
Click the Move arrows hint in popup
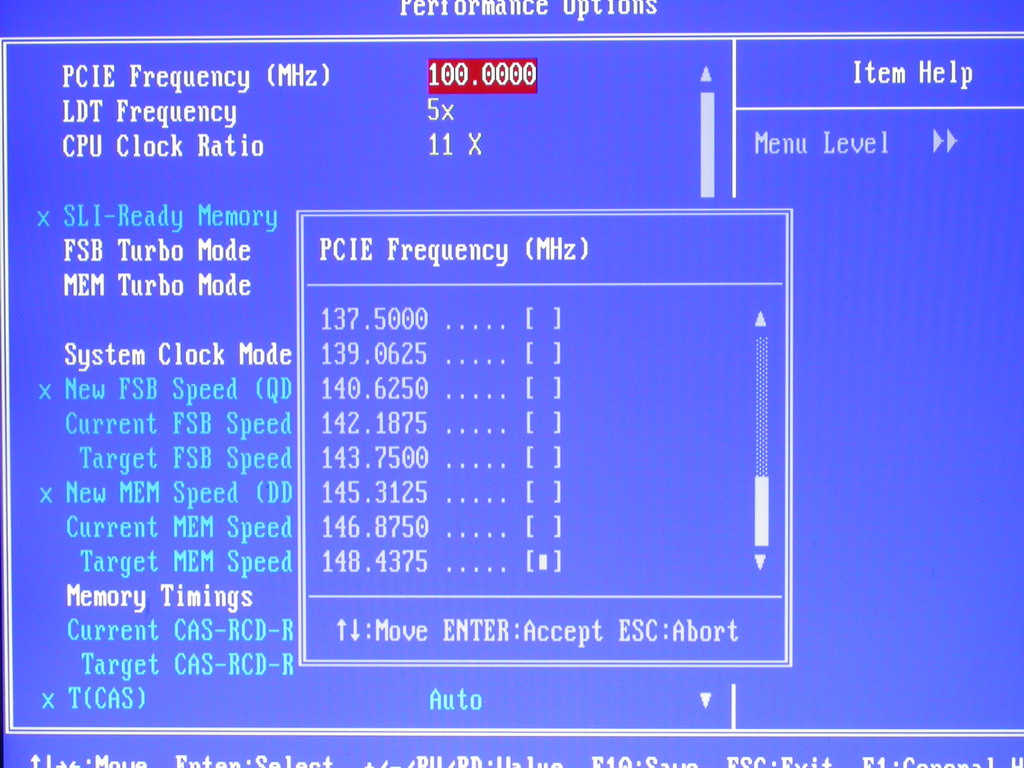[382, 632]
